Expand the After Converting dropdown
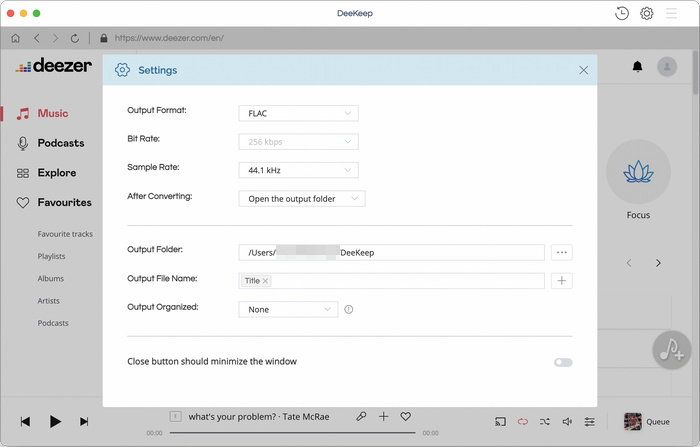Screen dimensions: 700x447 (x=302, y=199)
